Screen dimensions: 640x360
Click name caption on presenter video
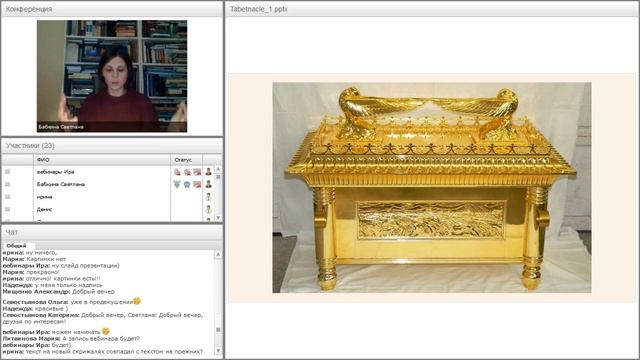pos(61,127)
